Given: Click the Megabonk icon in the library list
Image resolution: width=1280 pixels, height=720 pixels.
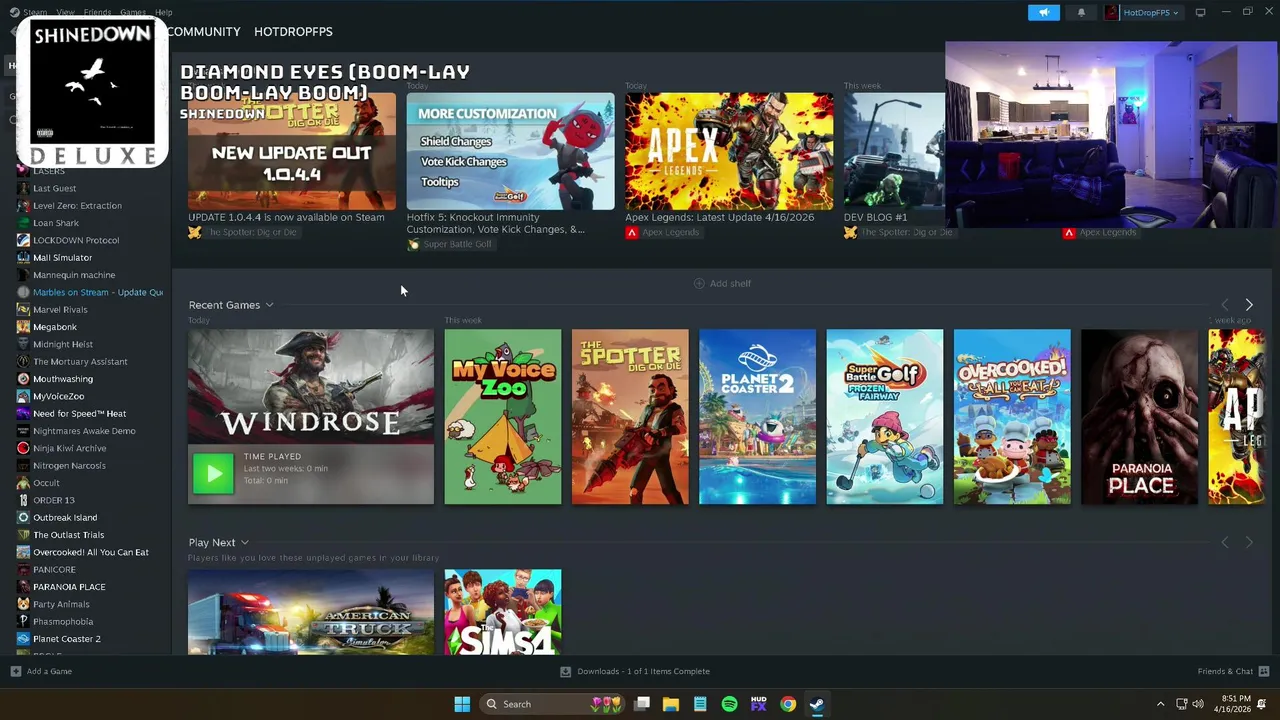Looking at the screenshot, I should 23,327.
